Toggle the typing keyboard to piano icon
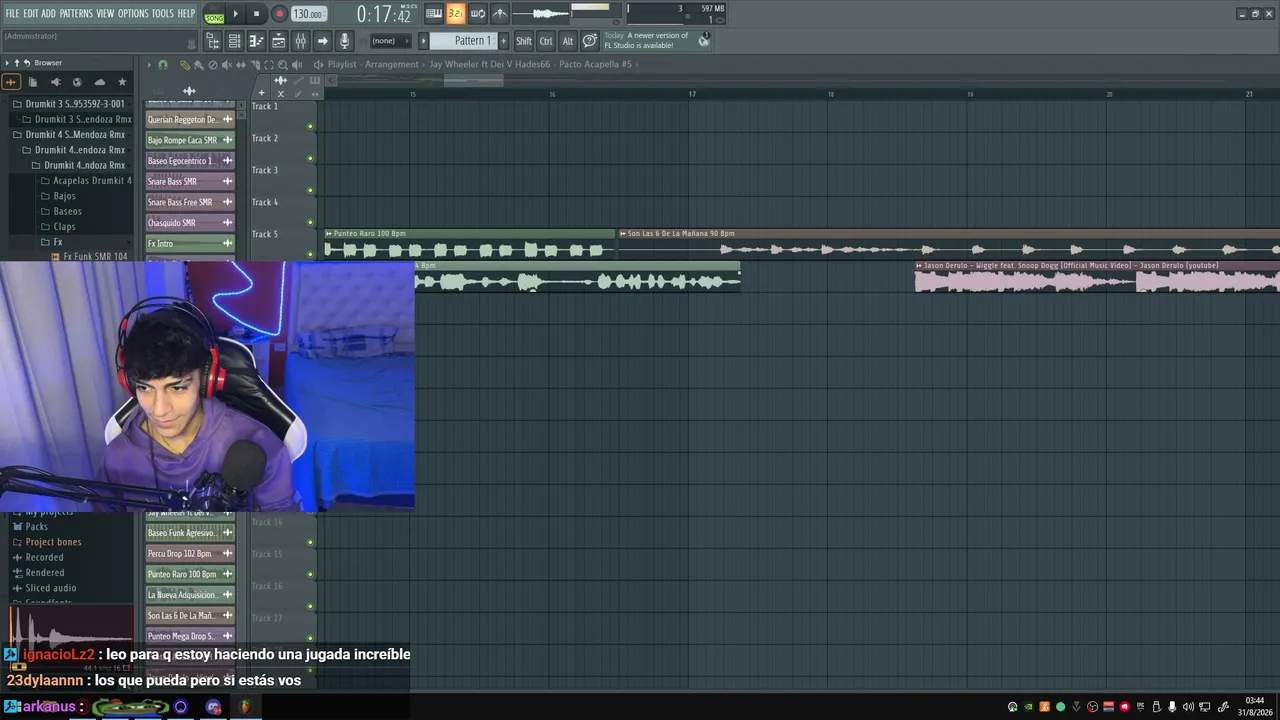 [434, 13]
